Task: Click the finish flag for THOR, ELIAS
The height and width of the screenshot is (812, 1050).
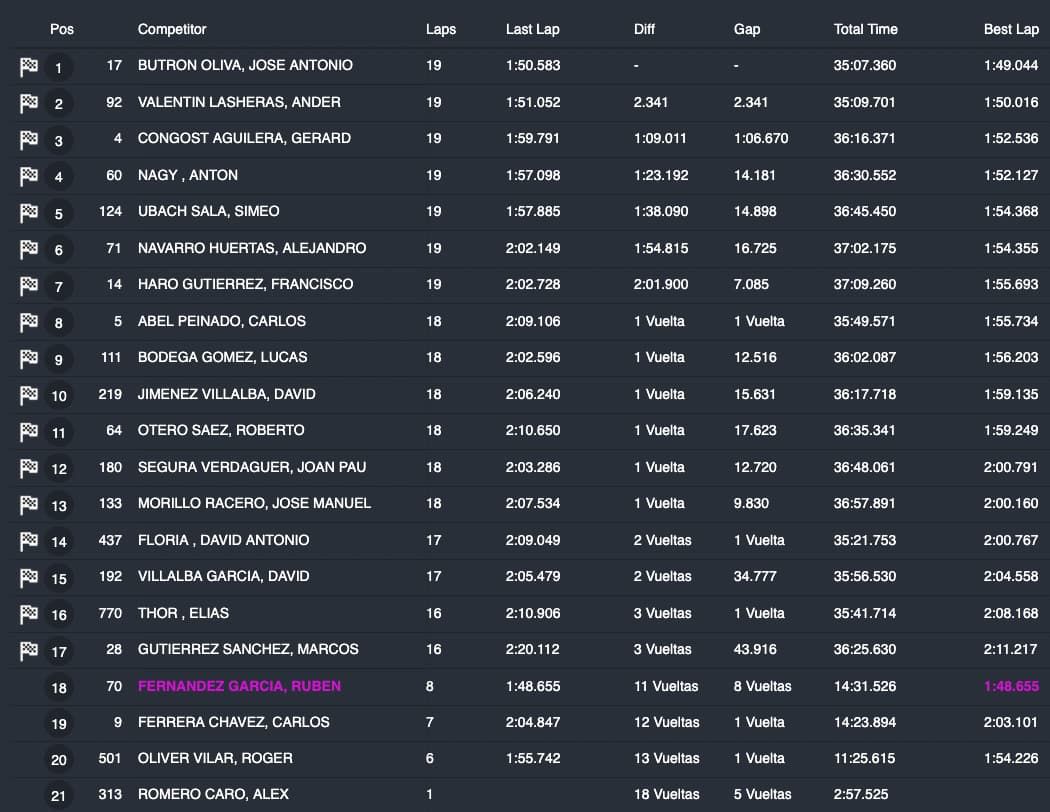Action: 28,614
